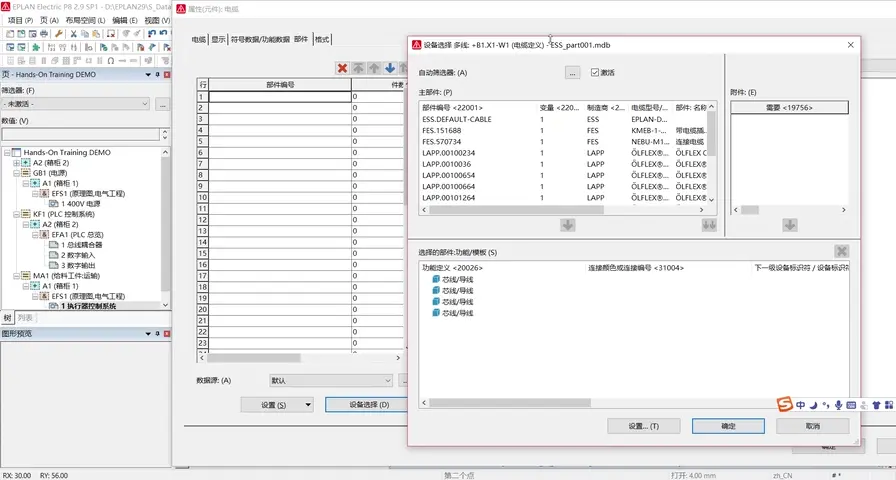
Task: Open the 编辑 (E) menu
Action: [125, 20]
